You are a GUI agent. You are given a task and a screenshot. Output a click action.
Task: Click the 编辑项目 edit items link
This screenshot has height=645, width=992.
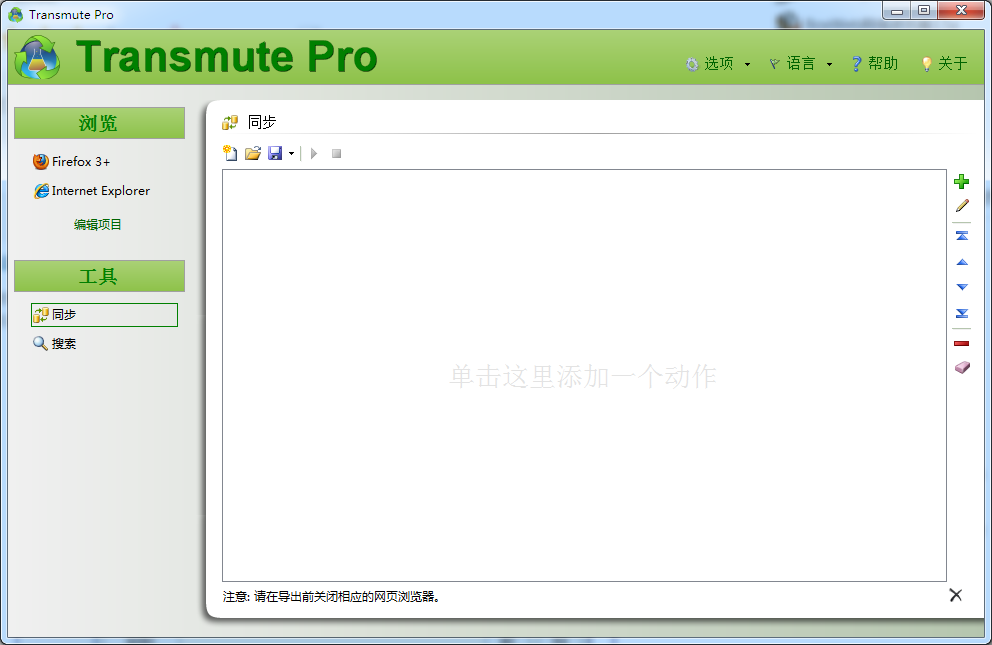coord(97,224)
